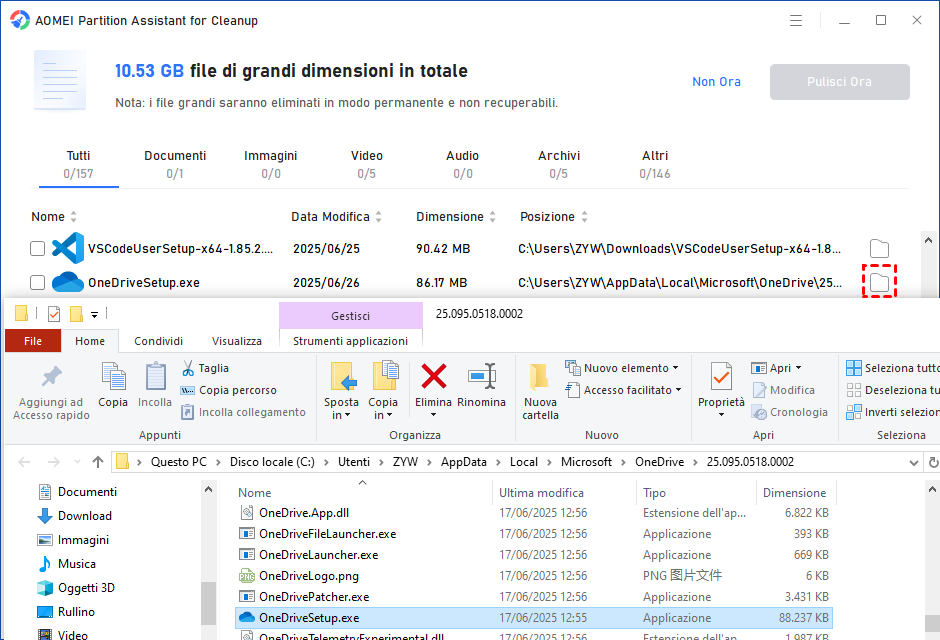Screen dimensions: 940x640
Task: Click Modifica in Apri group
Action: click(x=784, y=390)
